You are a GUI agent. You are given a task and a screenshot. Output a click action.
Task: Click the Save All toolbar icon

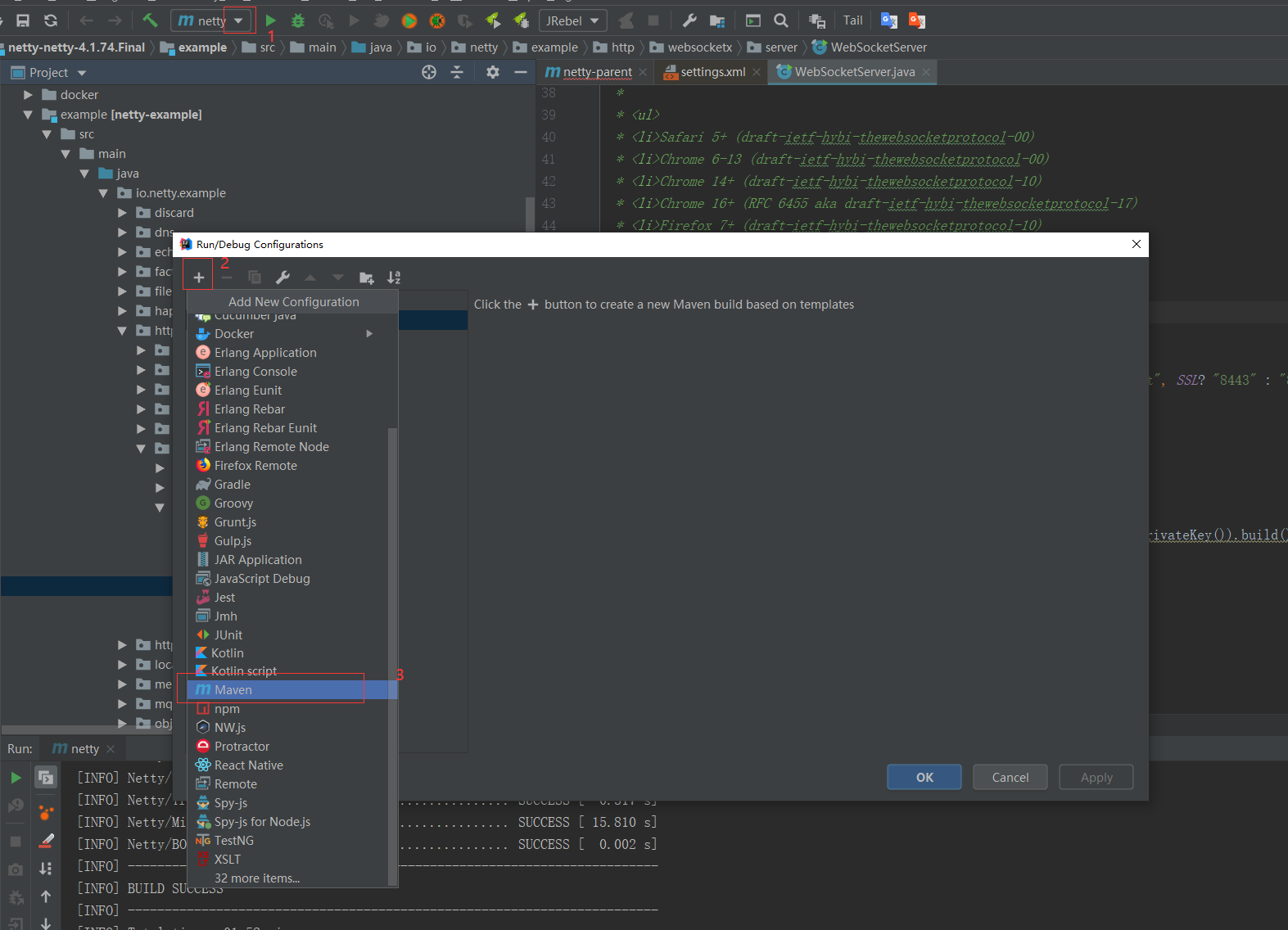(x=23, y=20)
